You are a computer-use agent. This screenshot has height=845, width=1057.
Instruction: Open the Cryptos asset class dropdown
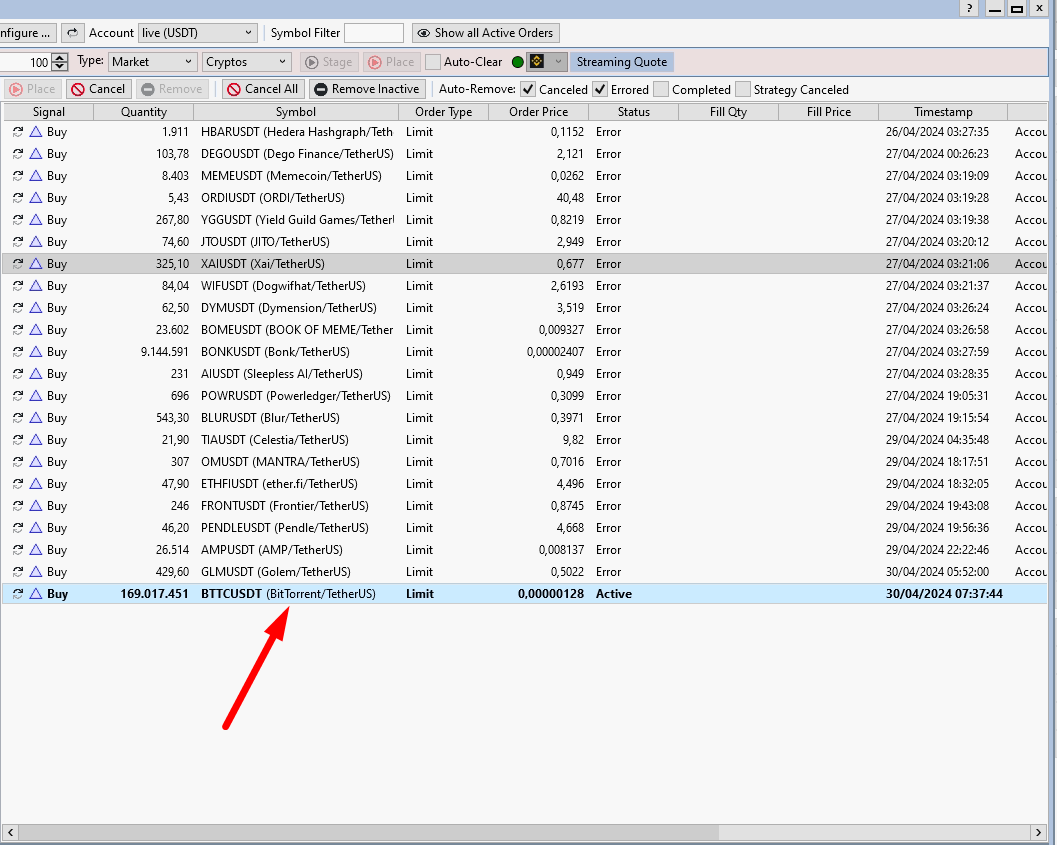pos(247,62)
